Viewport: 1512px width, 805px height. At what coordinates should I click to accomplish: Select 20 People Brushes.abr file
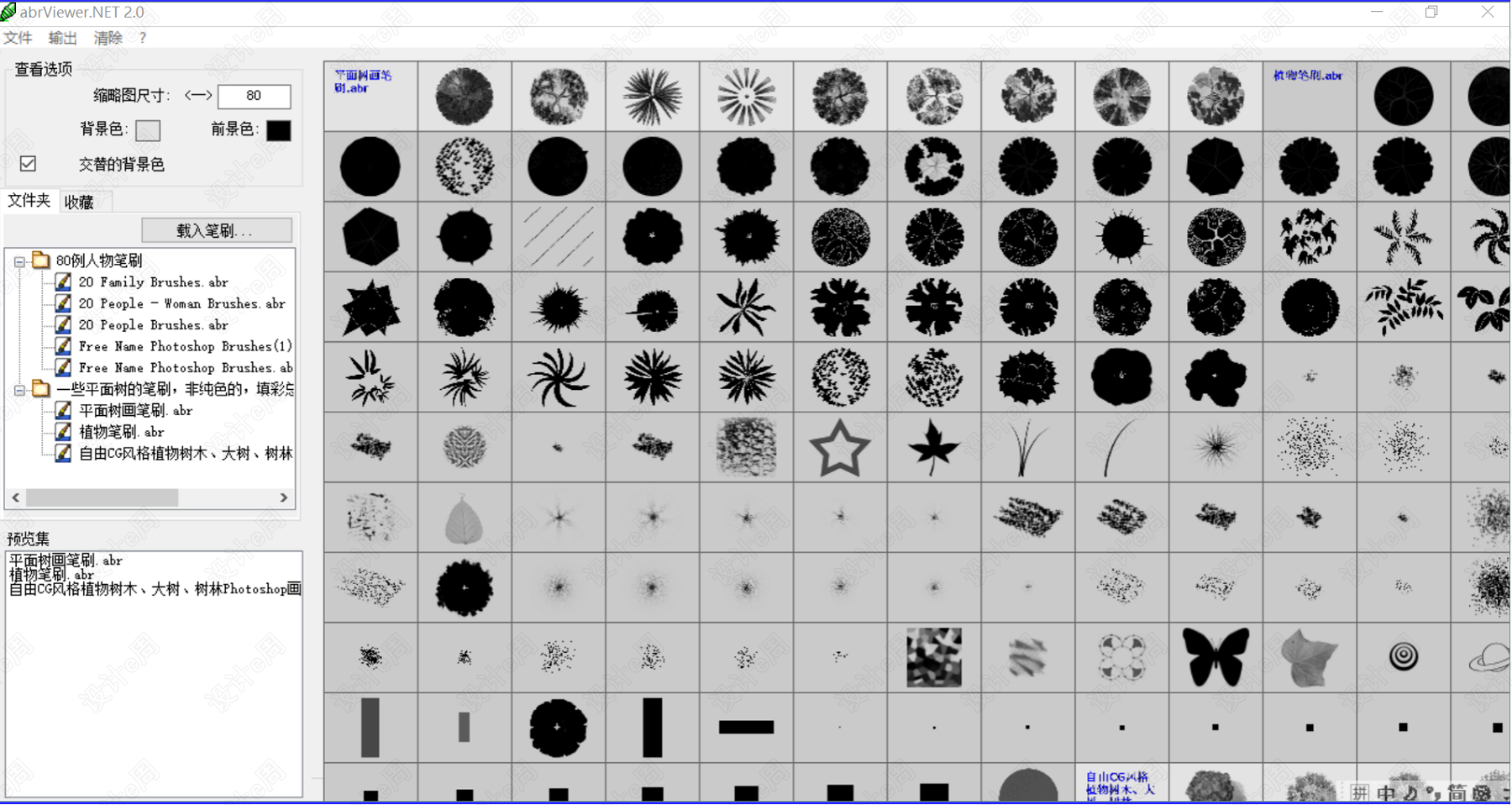coord(153,325)
